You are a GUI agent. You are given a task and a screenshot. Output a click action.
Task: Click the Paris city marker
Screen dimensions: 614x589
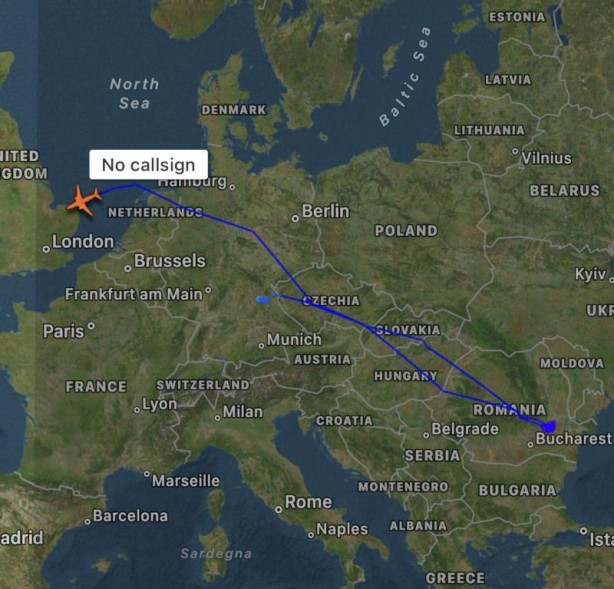91,325
